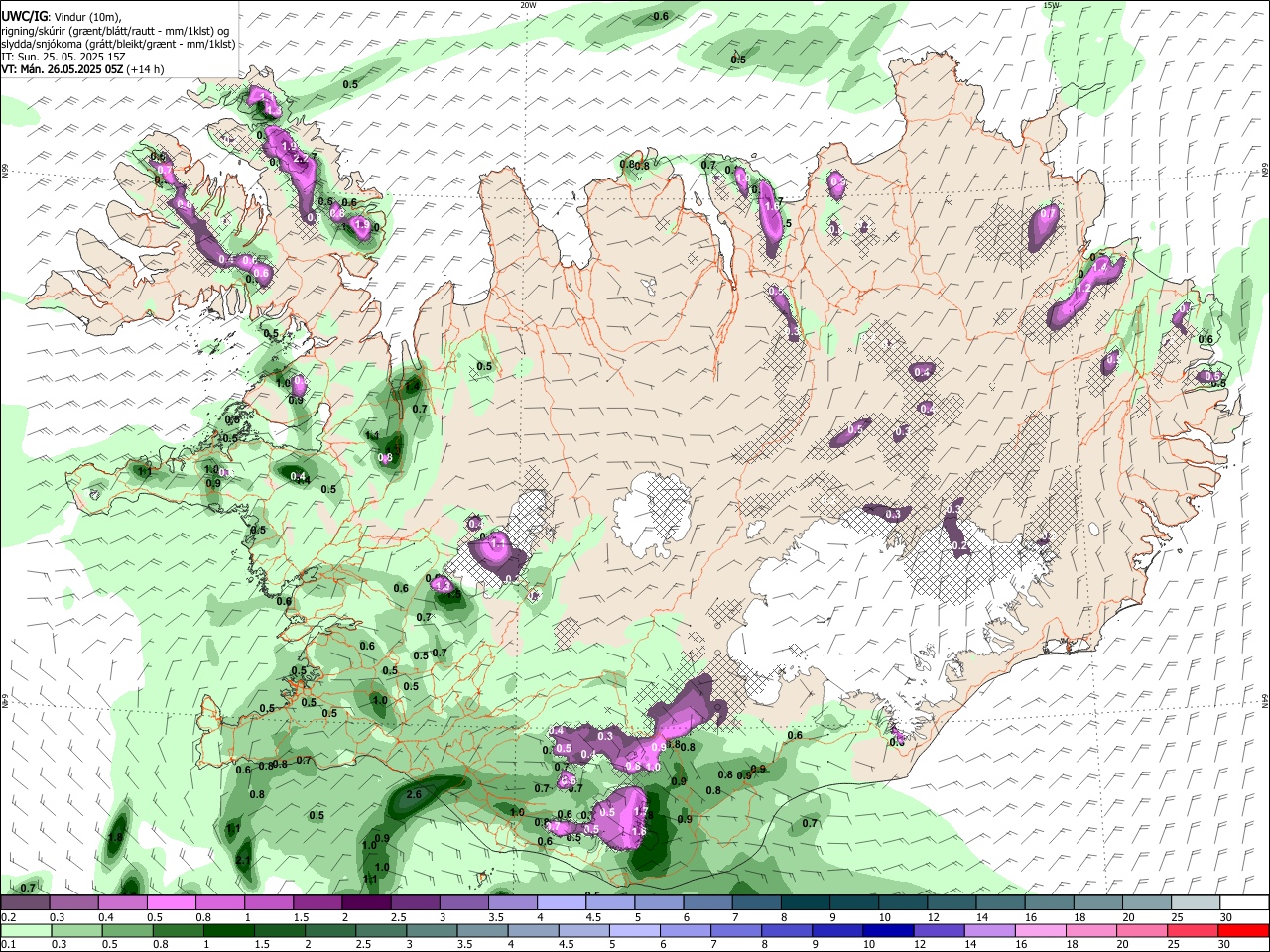This screenshot has width=1270, height=952.
Task: Pick the deep navy blue swatch above 10 in the bottom legend row
Action: (888, 930)
